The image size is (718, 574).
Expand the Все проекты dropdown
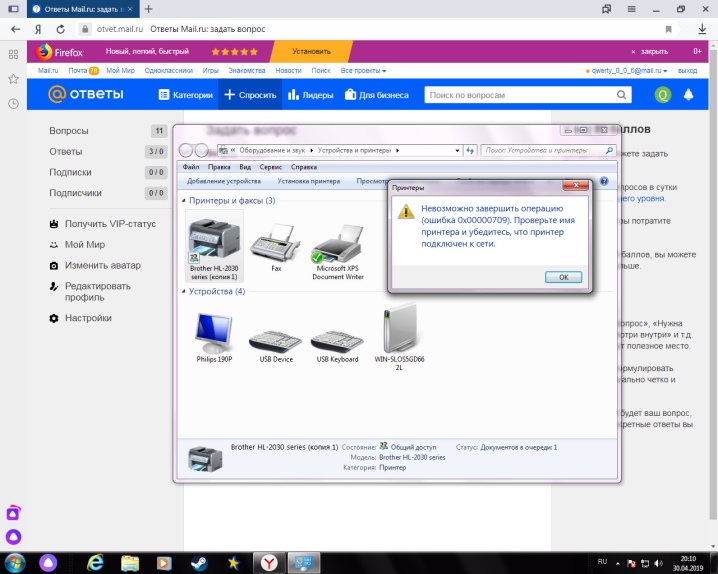tap(363, 70)
